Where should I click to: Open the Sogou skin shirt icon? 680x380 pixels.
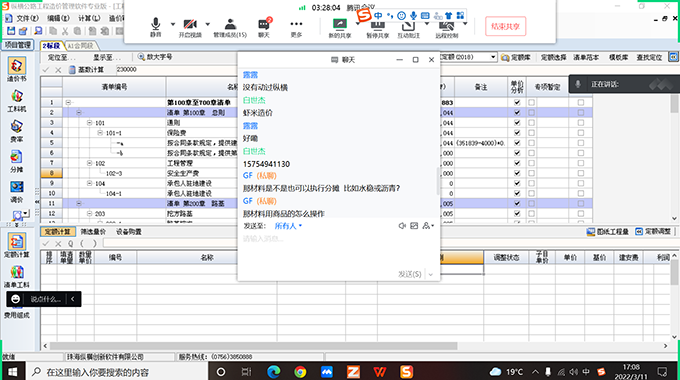pyautogui.click(x=448, y=16)
